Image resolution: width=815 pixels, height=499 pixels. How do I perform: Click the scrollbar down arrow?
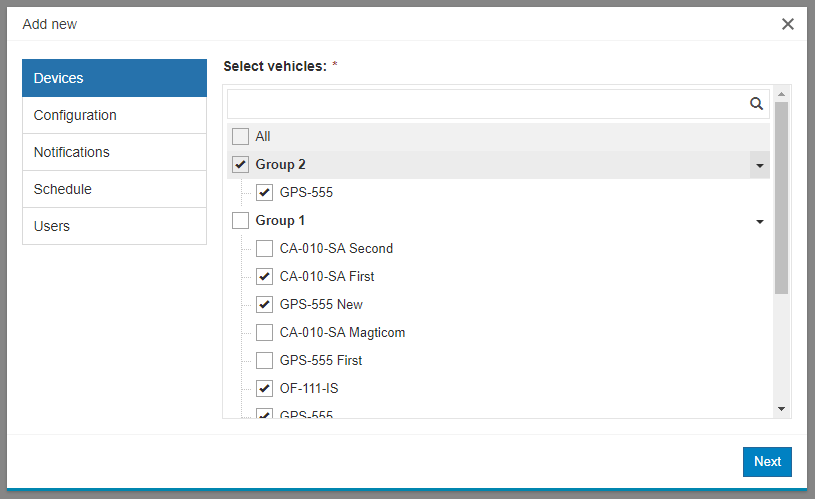tap(781, 409)
